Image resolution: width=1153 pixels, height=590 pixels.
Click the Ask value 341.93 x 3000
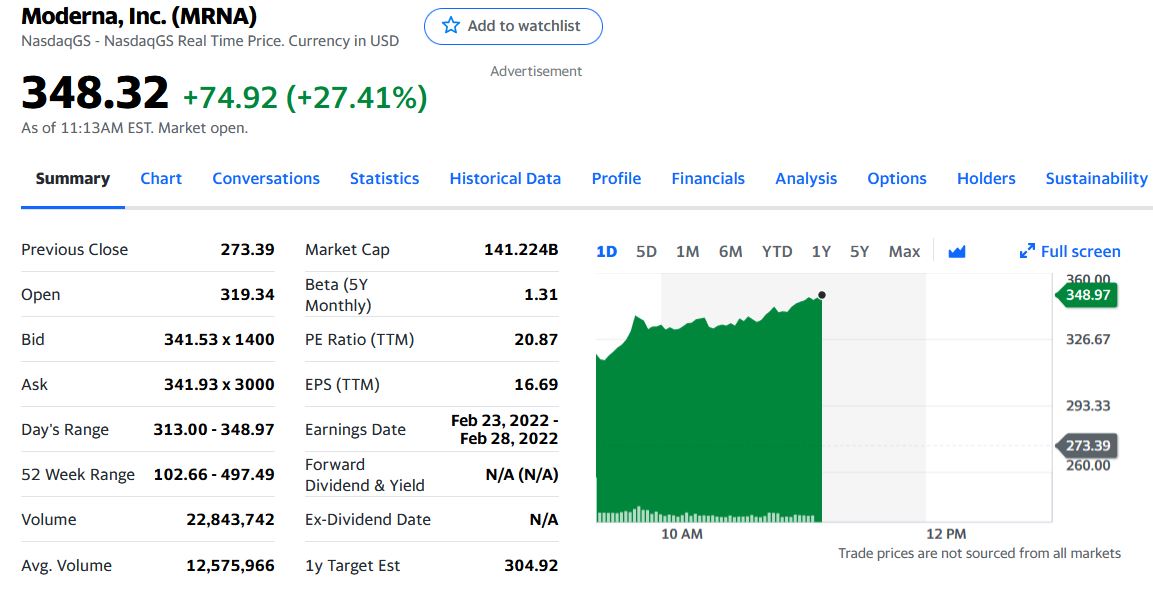[219, 384]
